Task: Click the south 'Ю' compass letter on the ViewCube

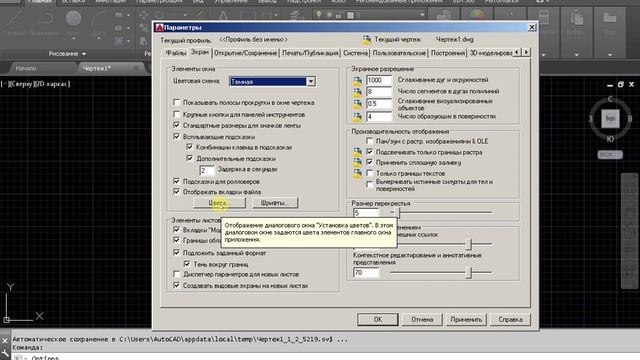Action: [610, 139]
